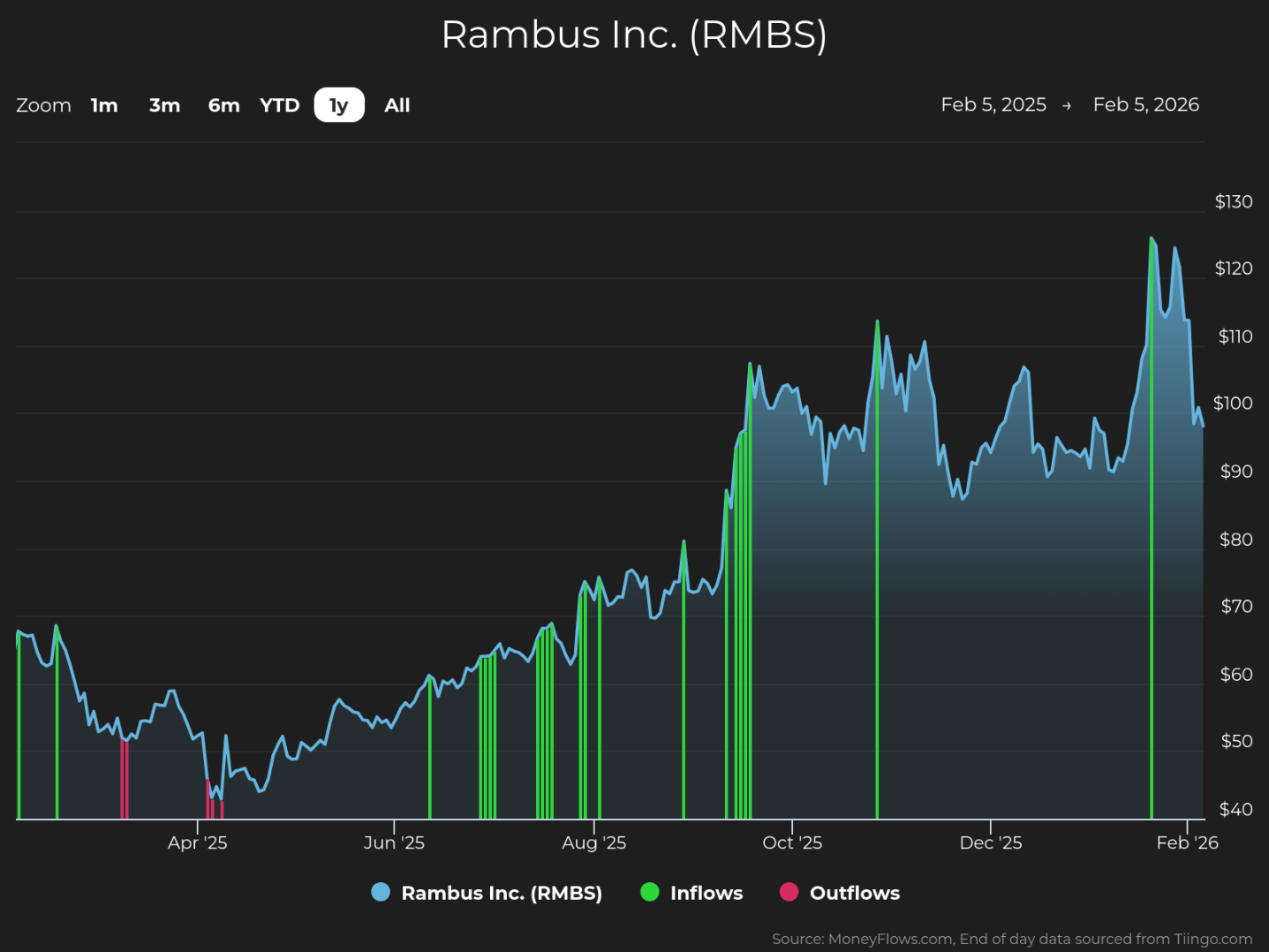Click the tall inflow bar in late January 2026

click(1152, 528)
